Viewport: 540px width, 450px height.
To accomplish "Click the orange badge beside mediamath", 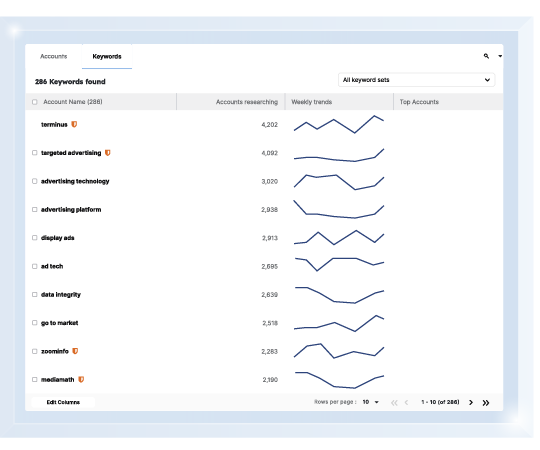I will [81, 379].
